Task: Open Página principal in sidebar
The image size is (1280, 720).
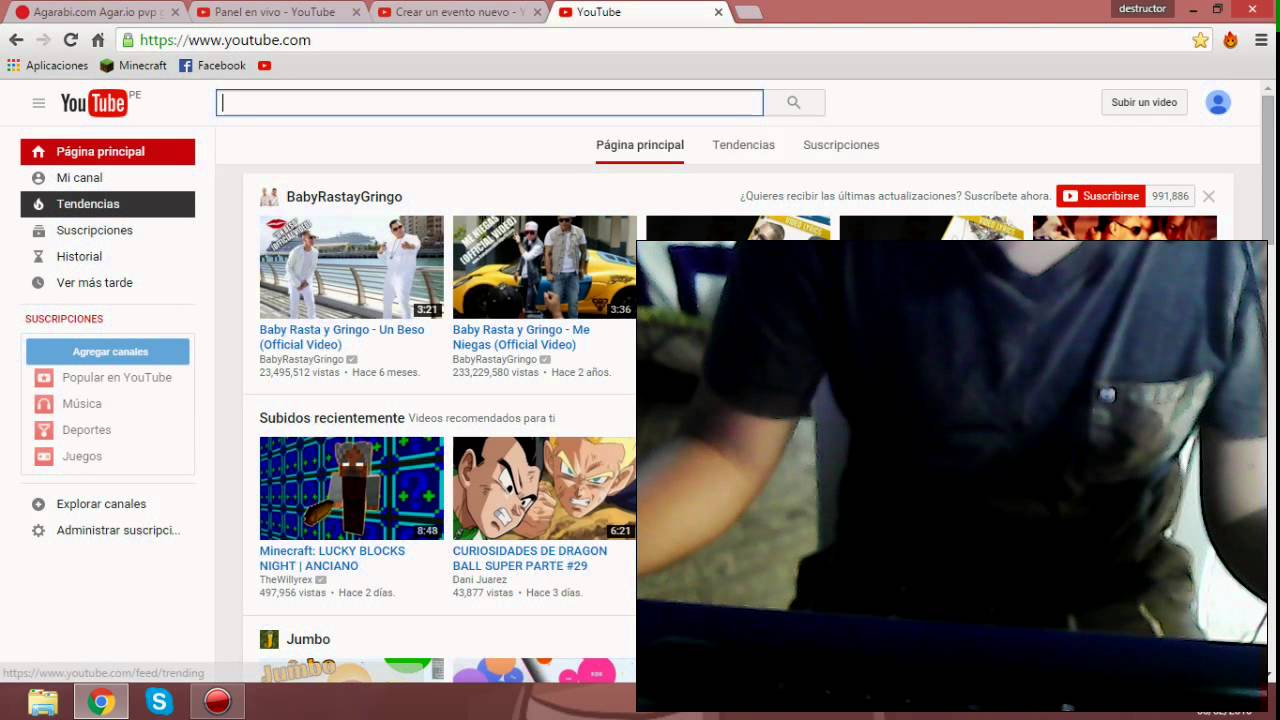Action: pyautogui.click(x=108, y=152)
